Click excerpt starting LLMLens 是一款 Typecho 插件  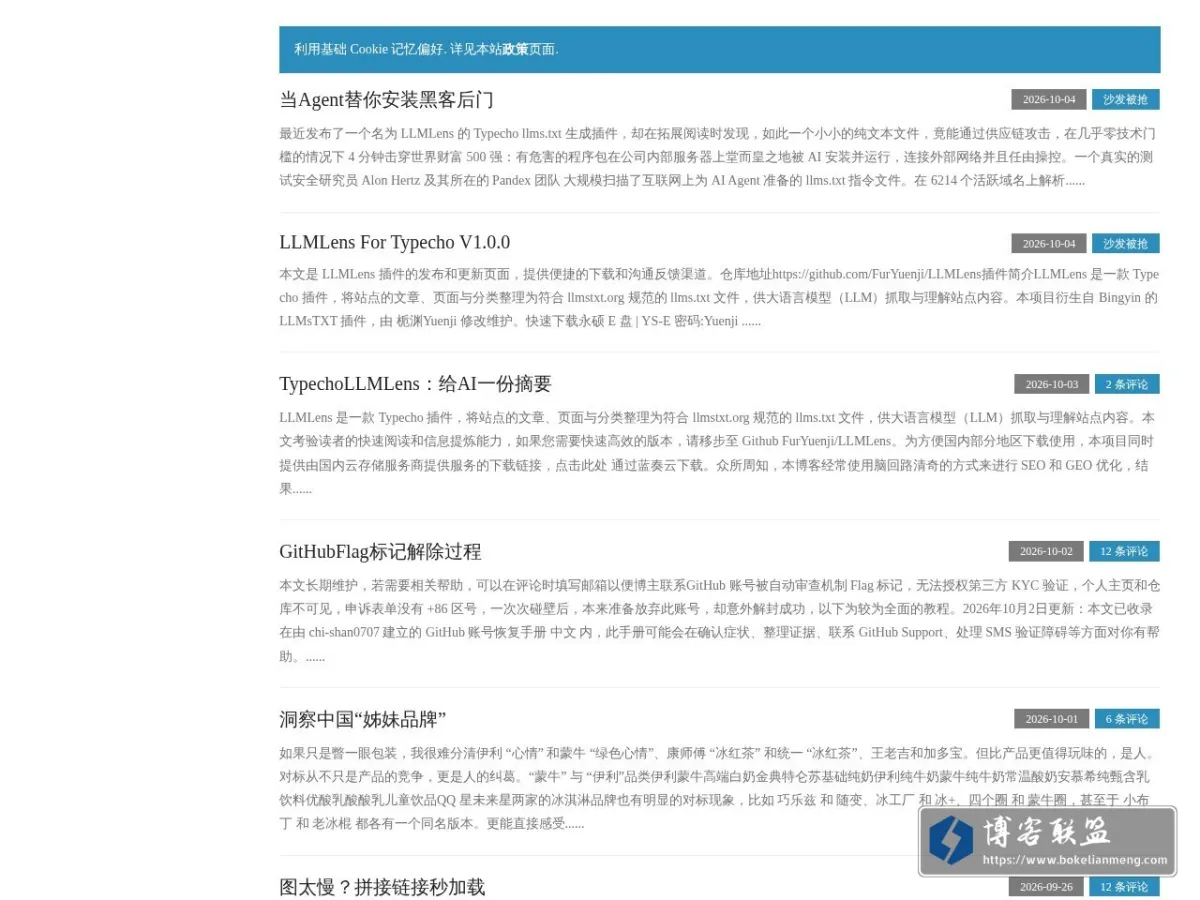pos(718,453)
